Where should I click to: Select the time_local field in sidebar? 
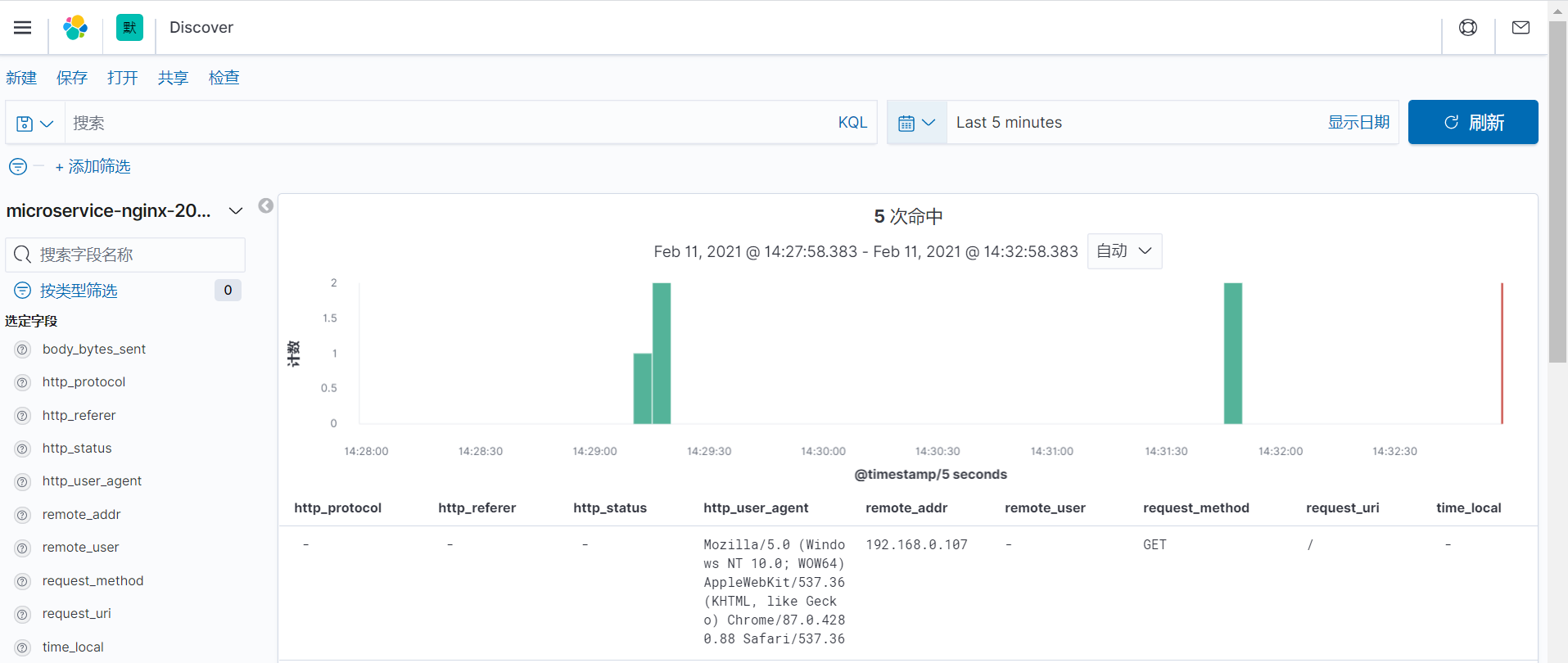tap(73, 647)
